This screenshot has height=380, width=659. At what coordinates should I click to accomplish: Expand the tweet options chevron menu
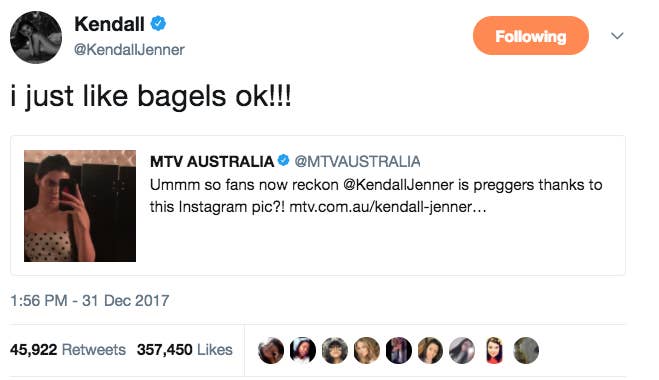point(617,36)
